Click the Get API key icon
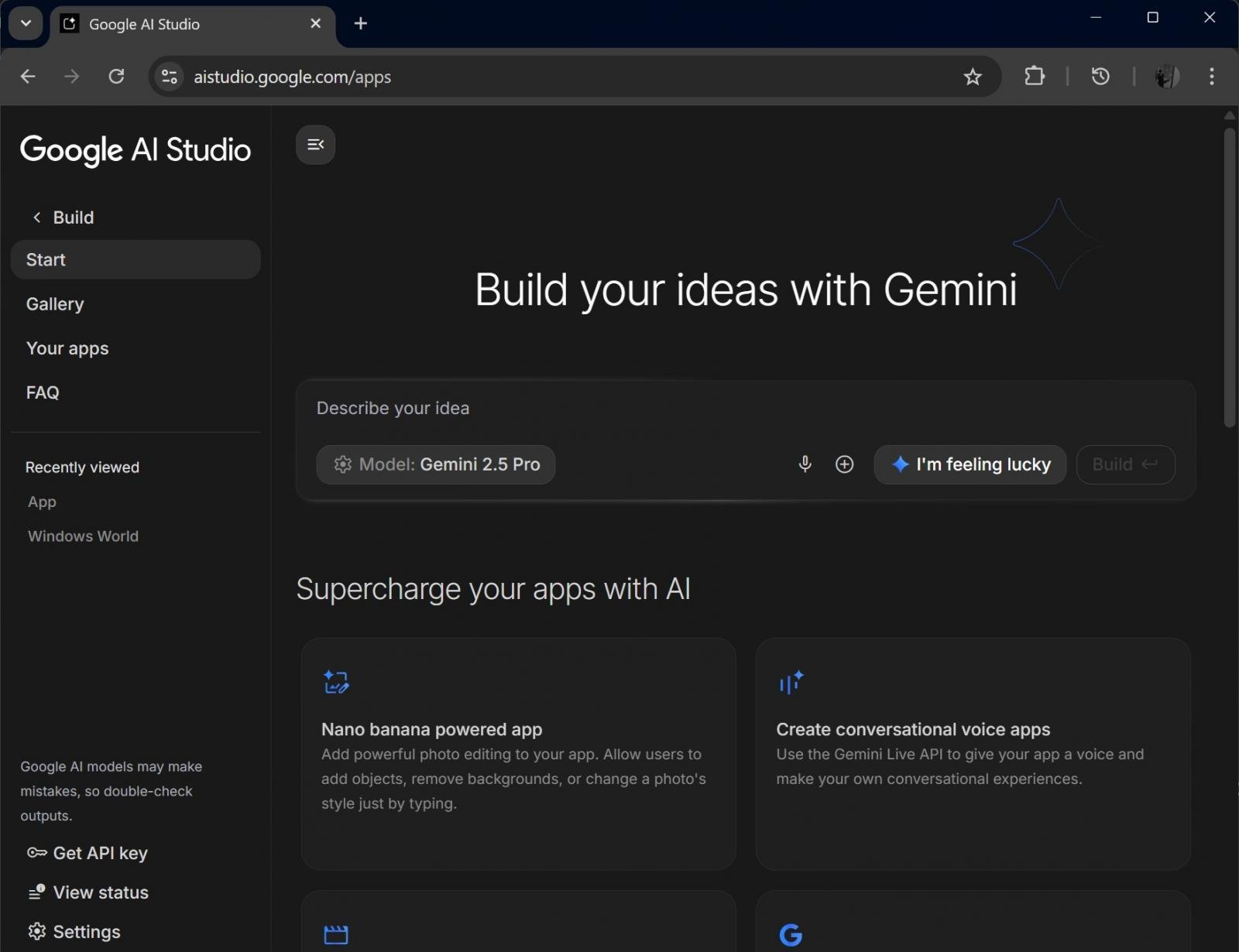Image resolution: width=1239 pixels, height=952 pixels. pos(36,852)
